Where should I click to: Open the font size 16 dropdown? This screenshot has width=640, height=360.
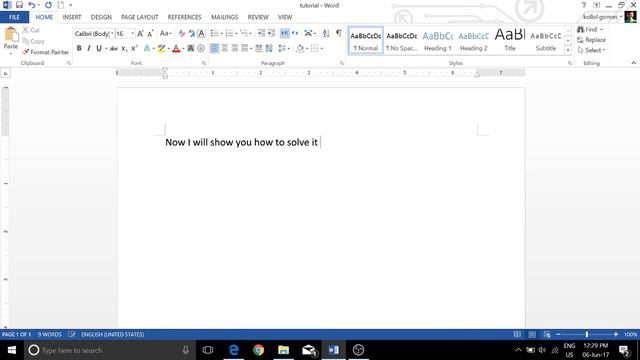tap(133, 33)
